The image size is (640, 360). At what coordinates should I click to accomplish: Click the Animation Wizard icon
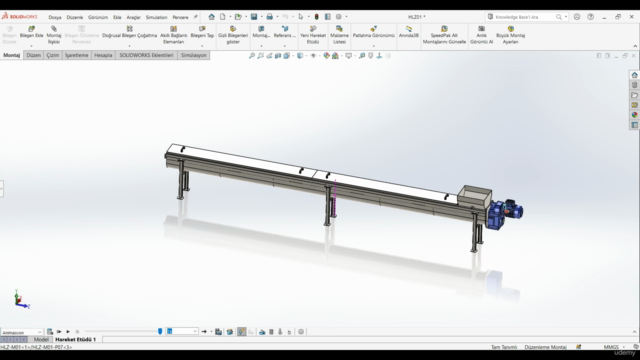230,332
